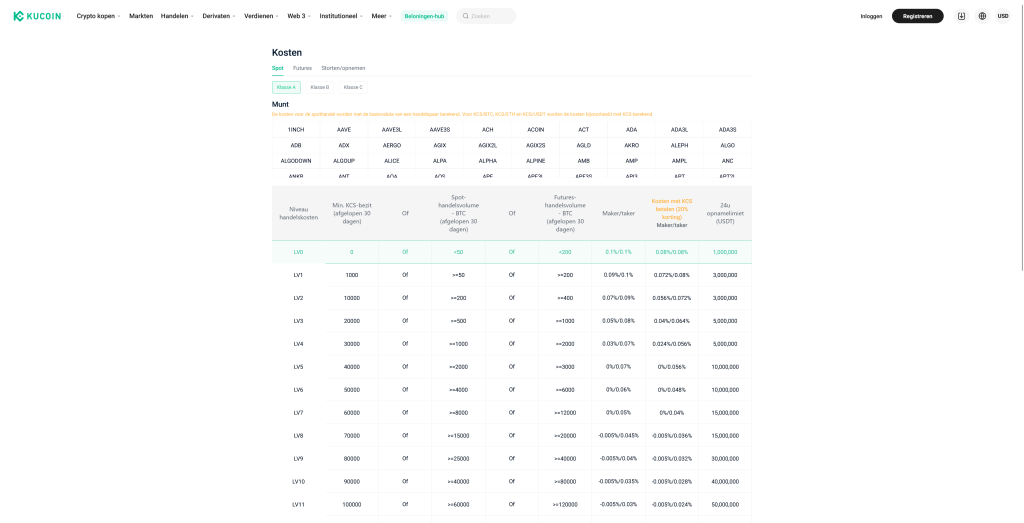
Task: Click the page vertical scrollbar
Action: pos(1021,137)
